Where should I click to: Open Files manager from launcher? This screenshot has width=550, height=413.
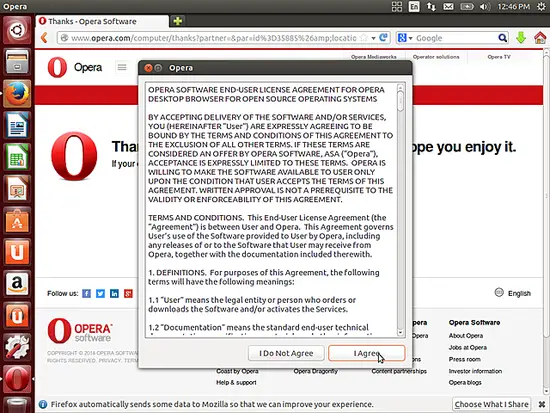[x=17, y=62]
